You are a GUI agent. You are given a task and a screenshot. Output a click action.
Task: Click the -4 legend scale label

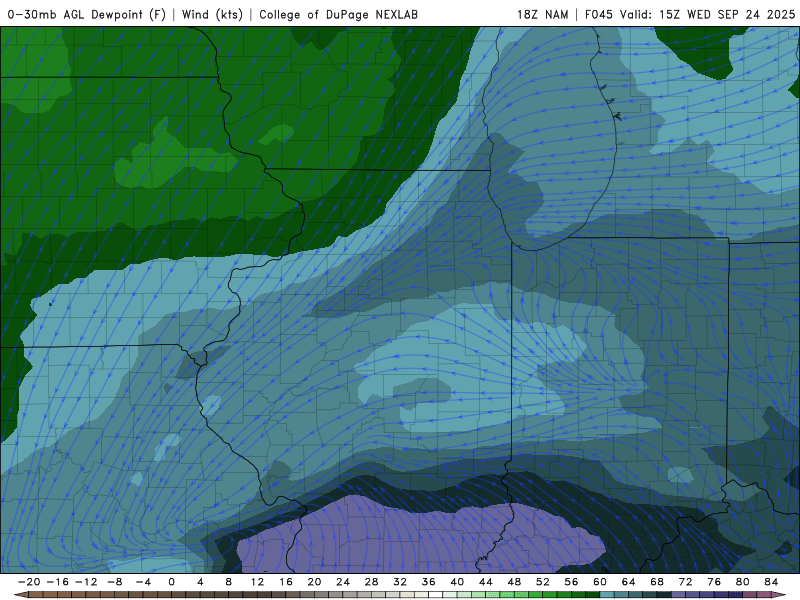tap(143, 582)
